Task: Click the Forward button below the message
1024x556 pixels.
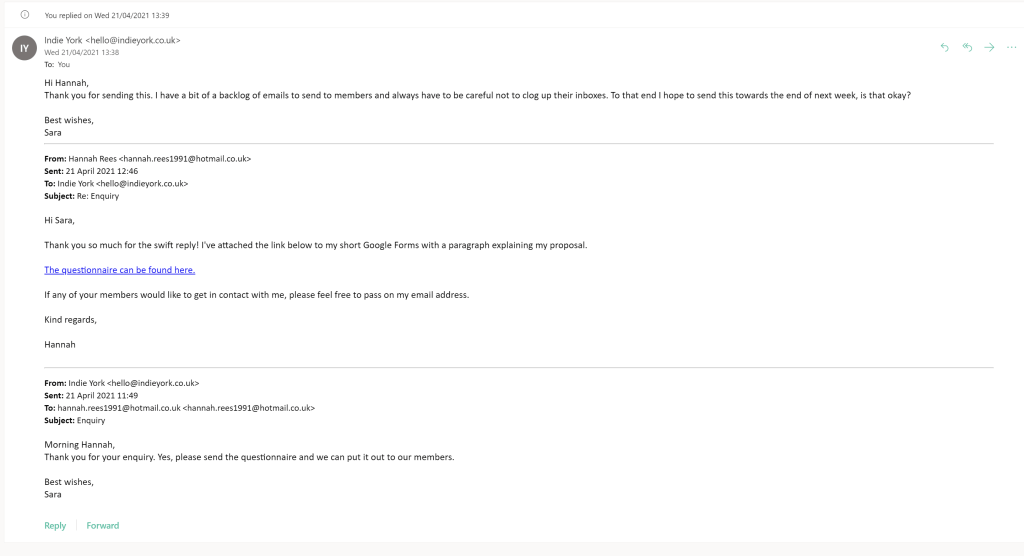Action: [102, 525]
